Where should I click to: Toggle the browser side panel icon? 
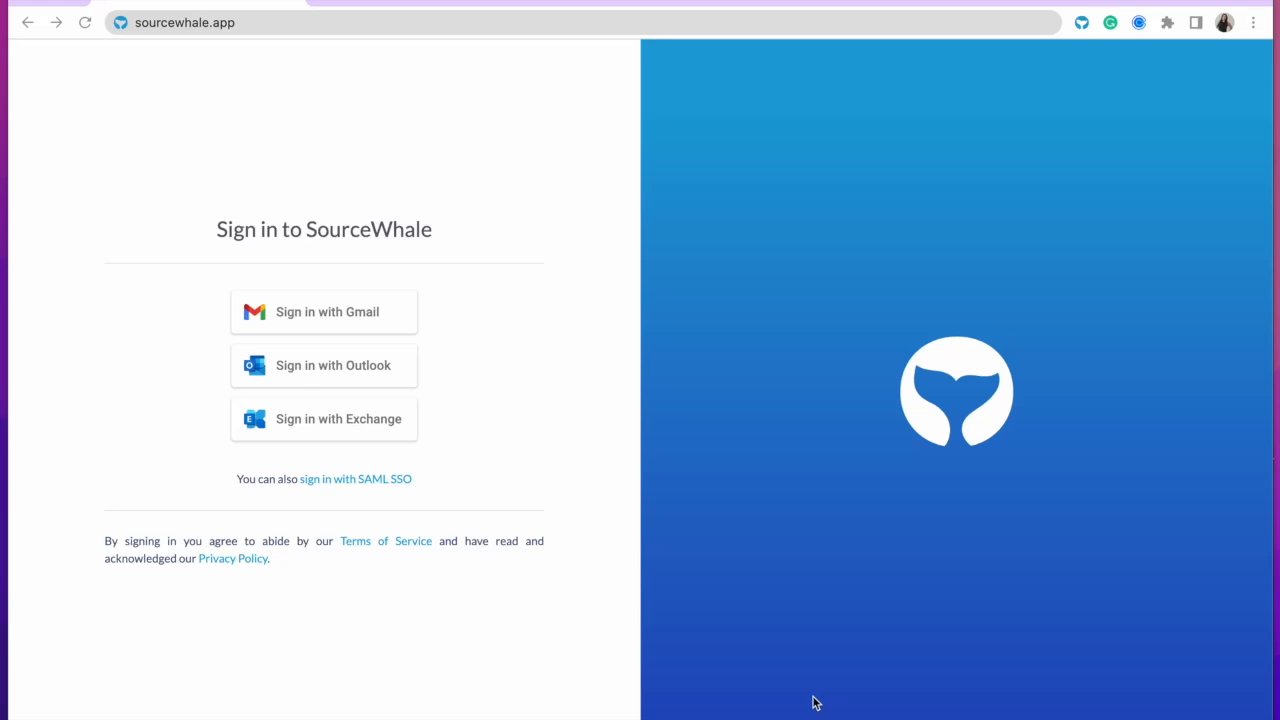1195,22
